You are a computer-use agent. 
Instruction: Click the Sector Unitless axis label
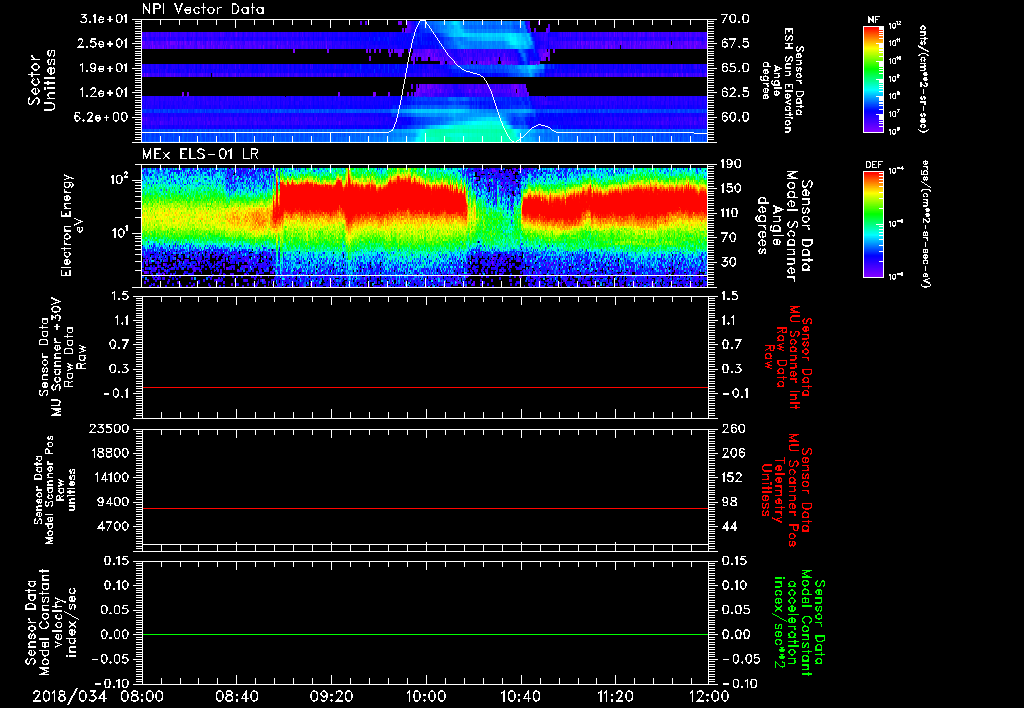(42, 80)
